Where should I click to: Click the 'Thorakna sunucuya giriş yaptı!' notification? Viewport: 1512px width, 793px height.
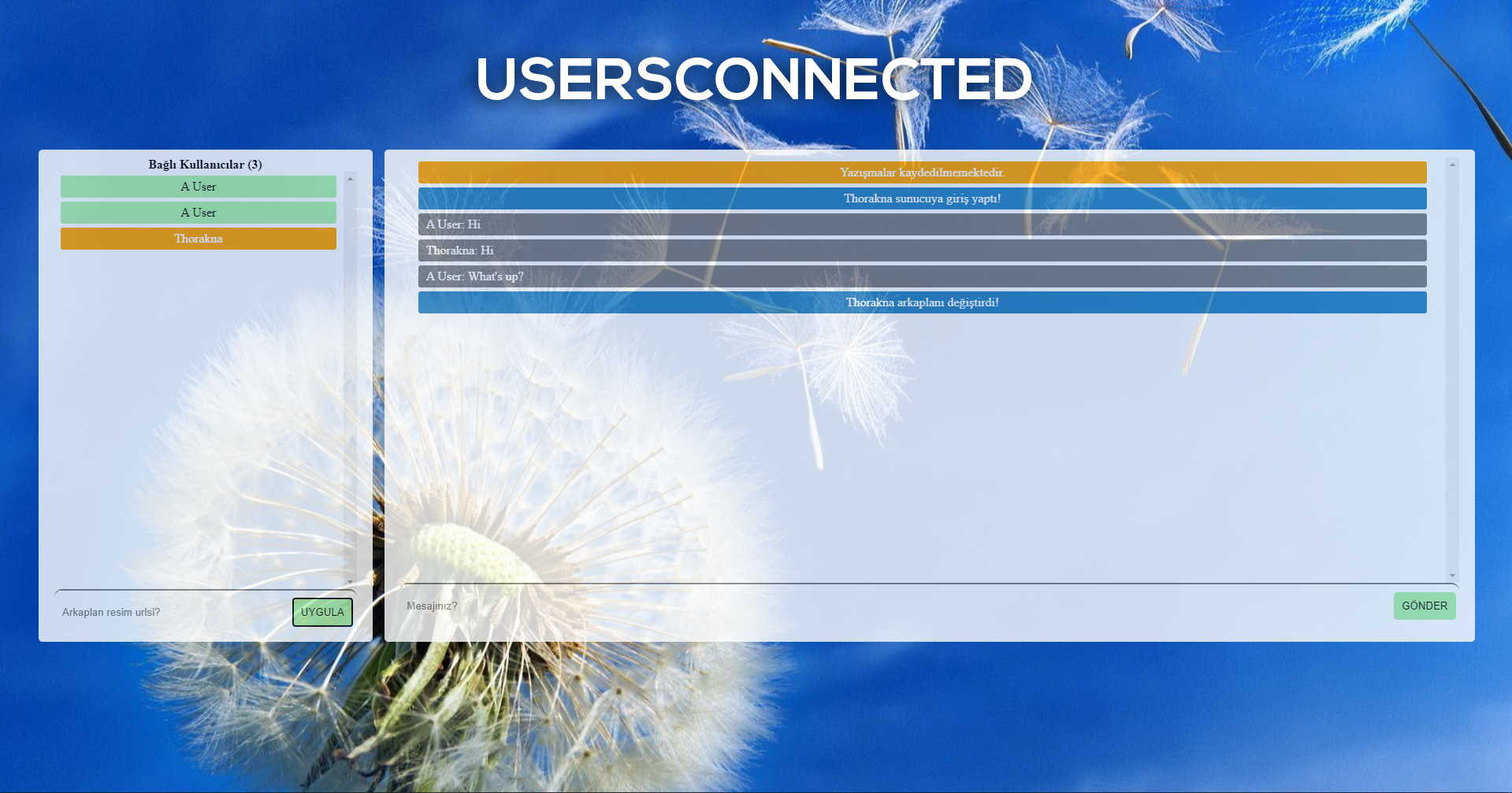[922, 198]
